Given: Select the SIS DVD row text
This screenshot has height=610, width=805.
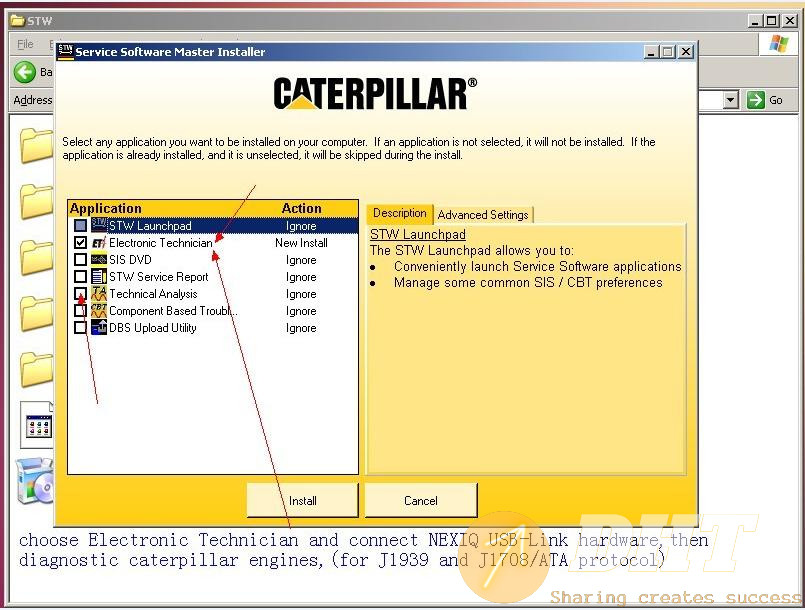Looking at the screenshot, I should pyautogui.click(x=130, y=260).
